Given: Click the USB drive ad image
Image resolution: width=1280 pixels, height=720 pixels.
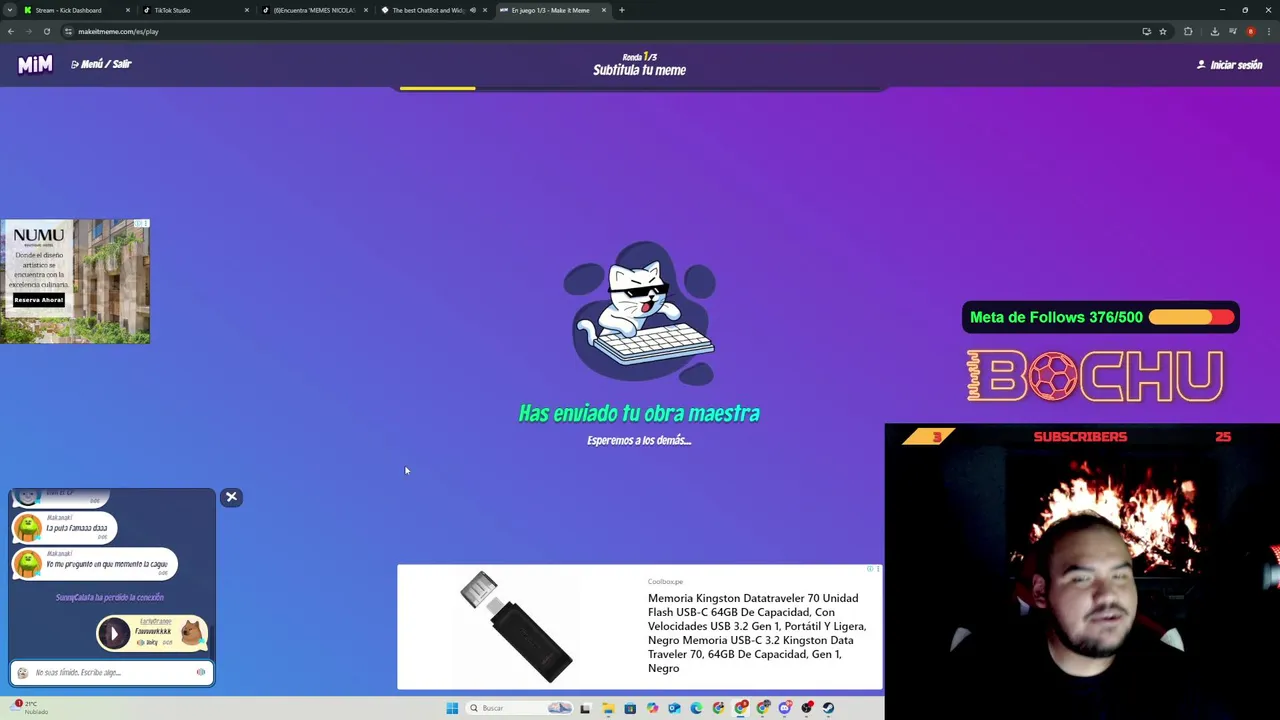Looking at the screenshot, I should [x=517, y=627].
